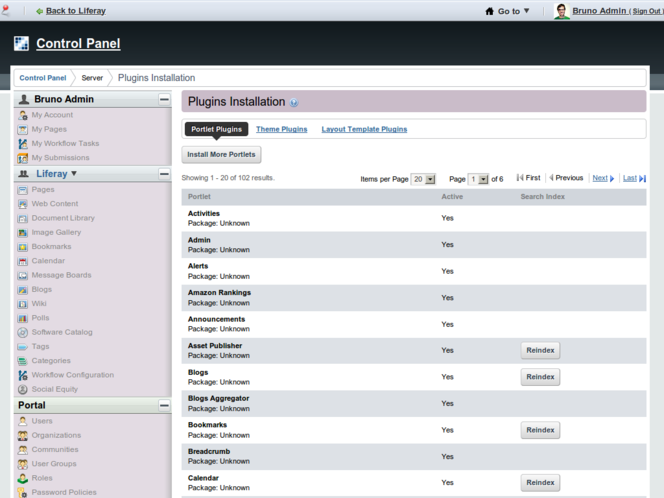This screenshot has width=664, height=498.
Task: Click the Control Panel logo icon
Action: click(x=22, y=44)
